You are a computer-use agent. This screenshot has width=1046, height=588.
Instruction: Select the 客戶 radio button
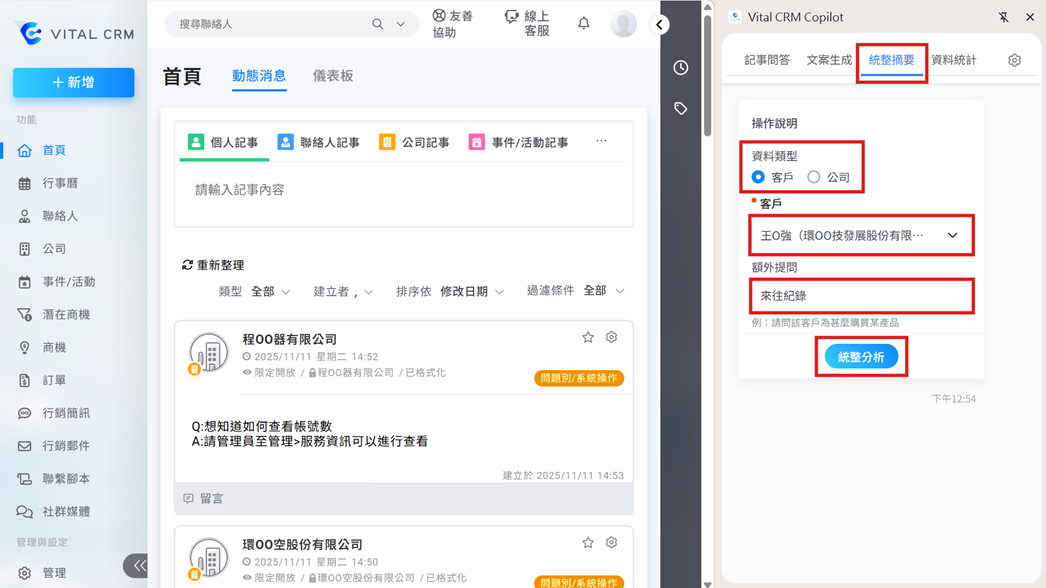pos(758,177)
